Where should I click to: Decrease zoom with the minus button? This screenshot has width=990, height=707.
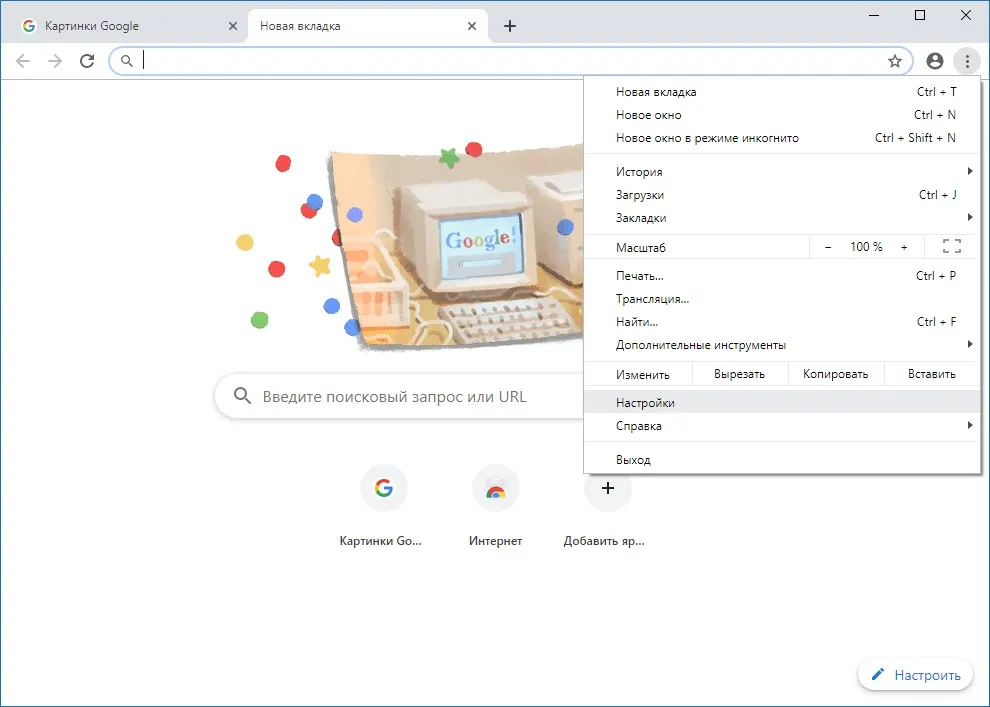[828, 247]
